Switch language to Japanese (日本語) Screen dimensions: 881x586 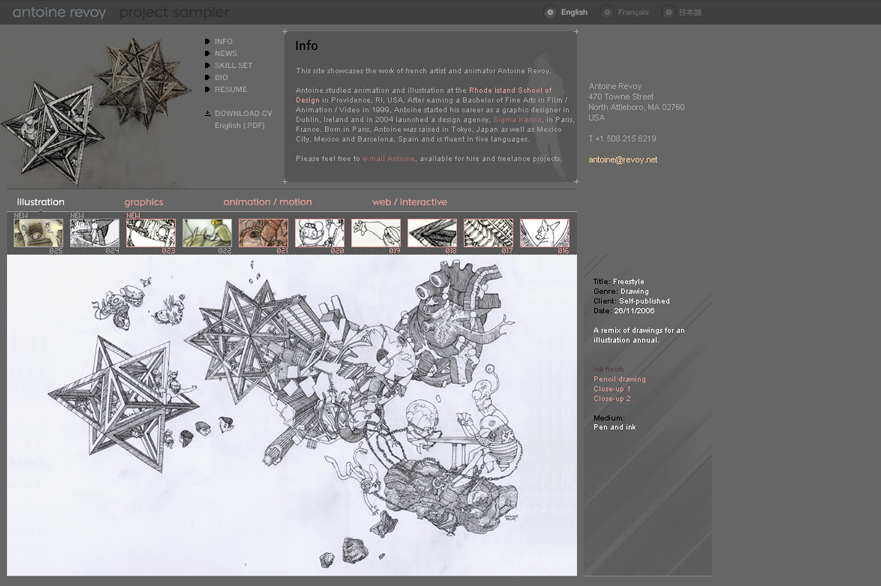[x=668, y=13]
